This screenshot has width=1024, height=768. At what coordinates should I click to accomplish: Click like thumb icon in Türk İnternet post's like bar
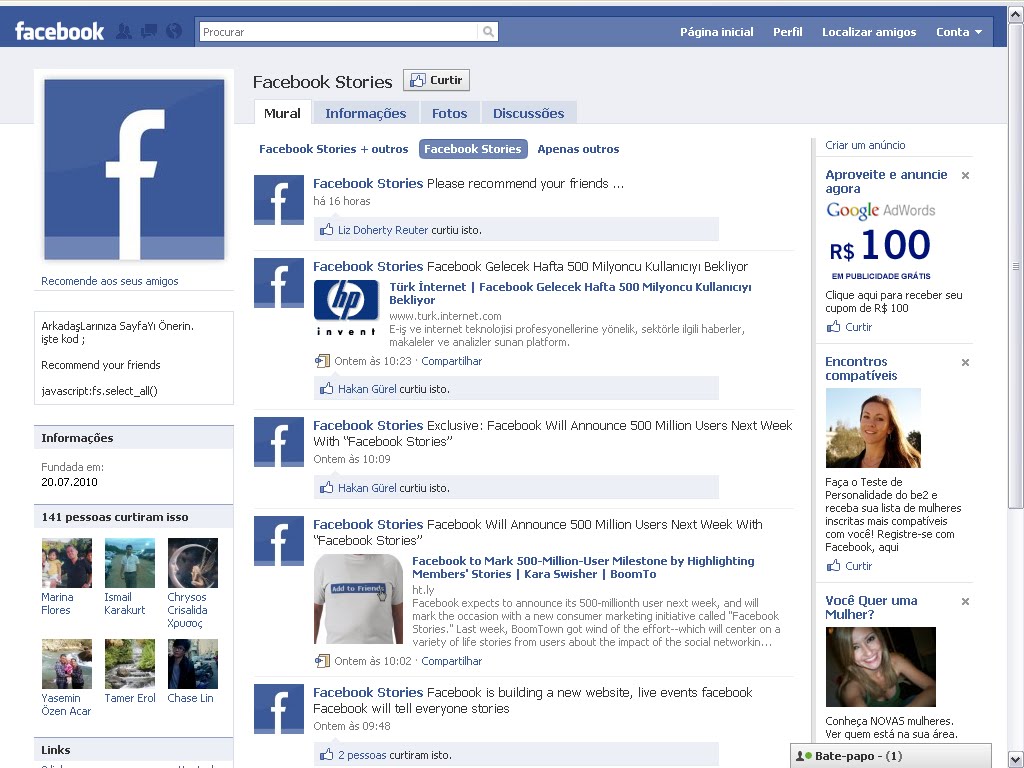pos(327,389)
